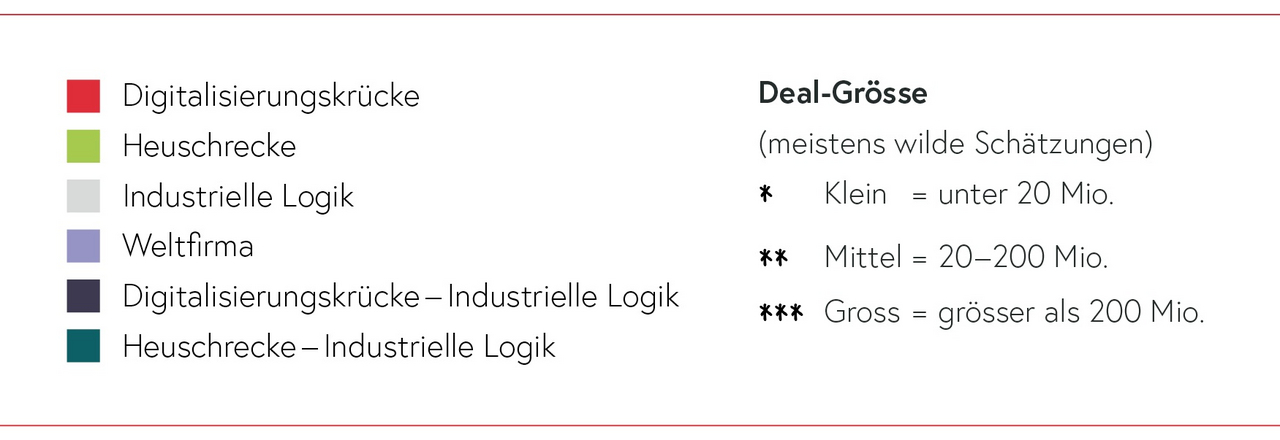Click Digitalisierungskrücke – Industrielle Logik label
This screenshot has width=1280, height=440.
[400, 296]
